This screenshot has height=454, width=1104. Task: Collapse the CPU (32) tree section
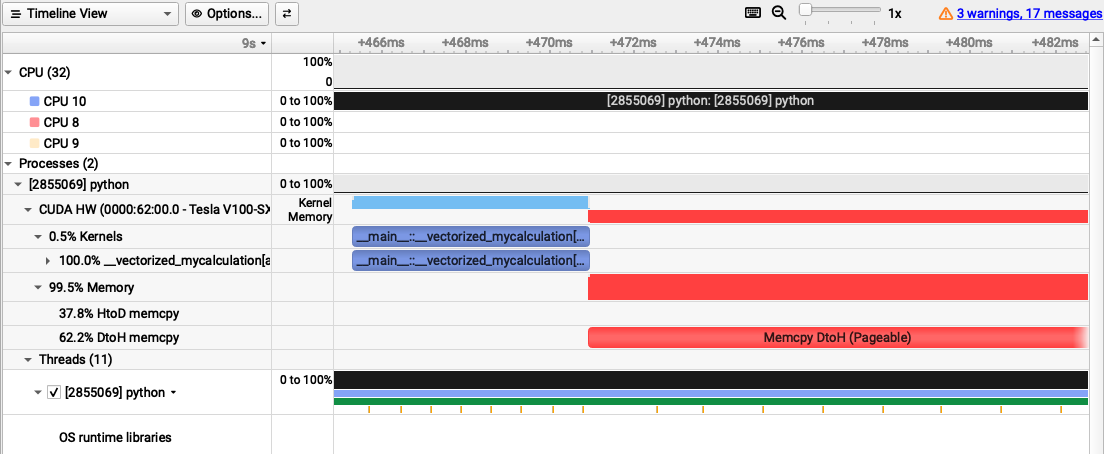coord(10,73)
